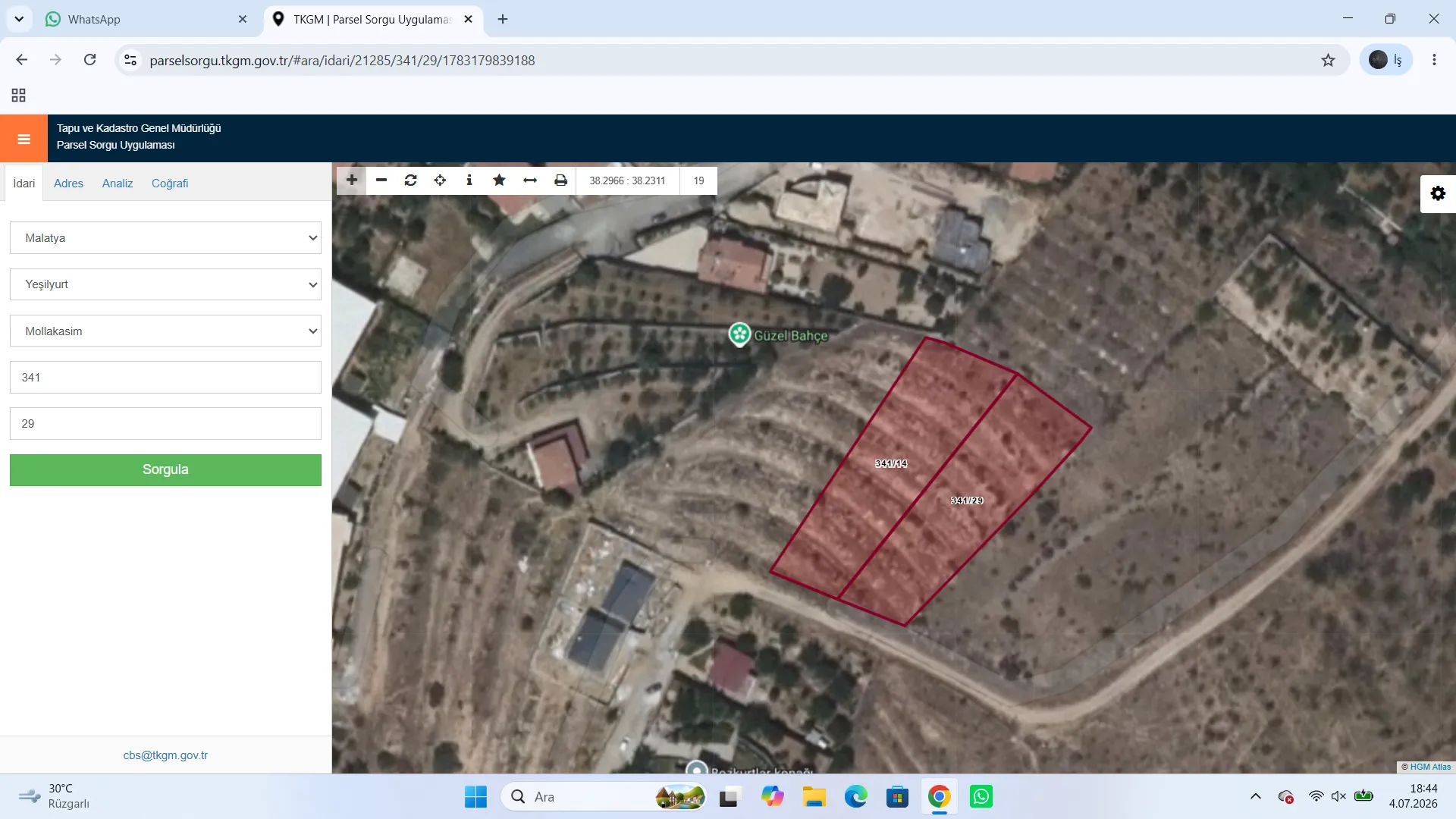Click parcel label 341/29 on map
The height and width of the screenshot is (819, 1456).
[x=967, y=500]
